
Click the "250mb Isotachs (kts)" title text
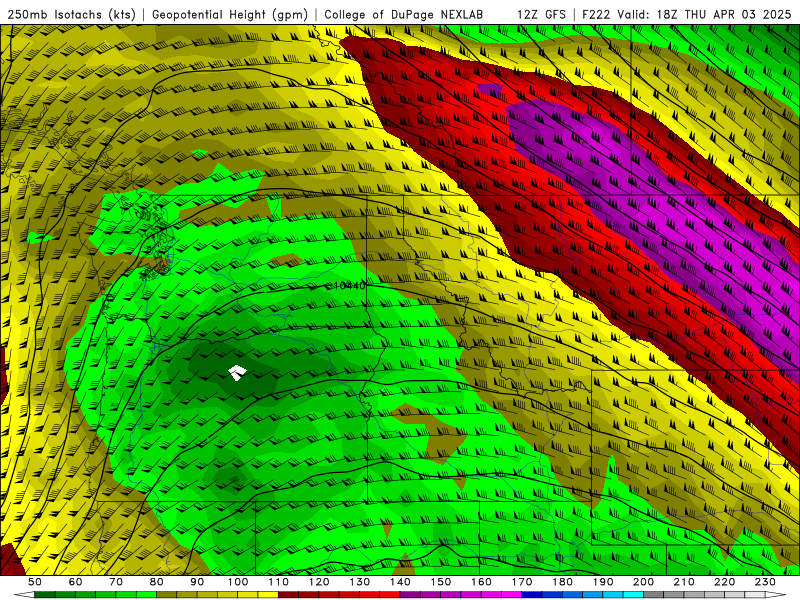pyautogui.click(x=72, y=14)
